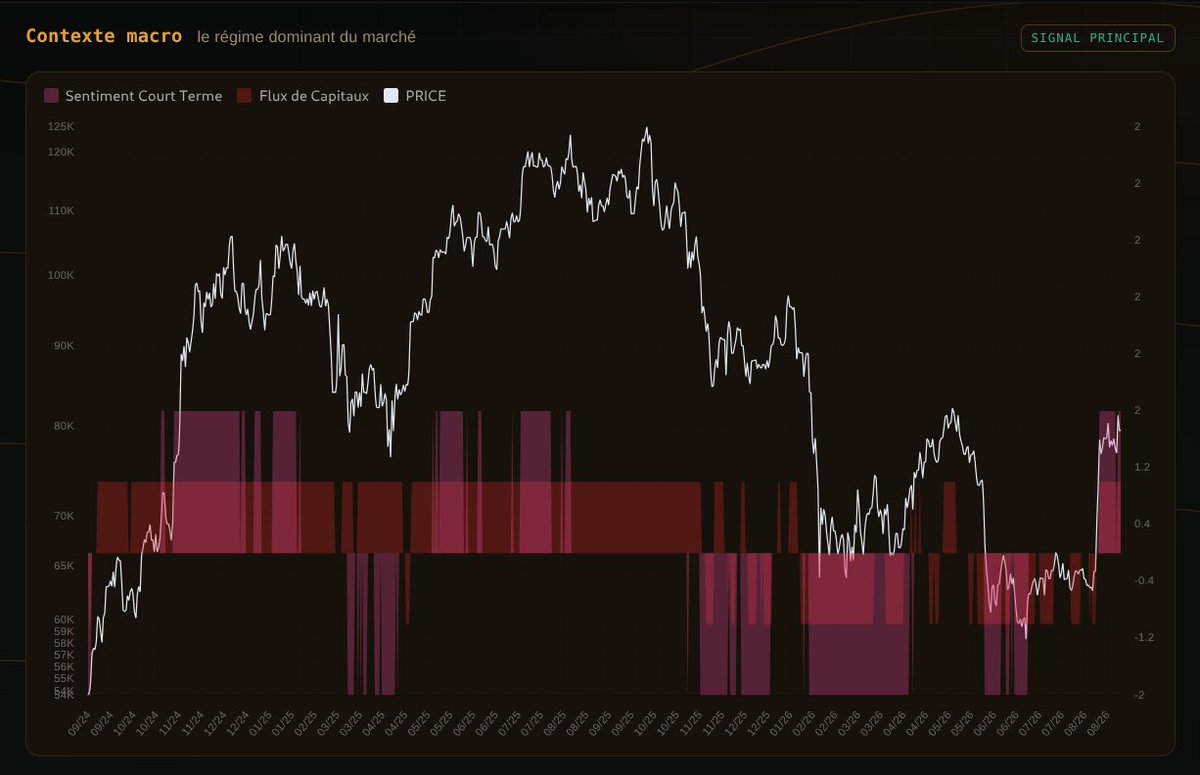Image resolution: width=1200 pixels, height=775 pixels.
Task: Click the 100K price axis label
Action: 61,275
